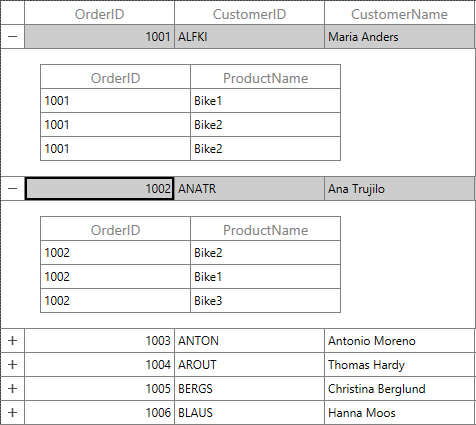Select the ANATR customer ID cell
The width and height of the screenshot is (476, 425).
249,189
